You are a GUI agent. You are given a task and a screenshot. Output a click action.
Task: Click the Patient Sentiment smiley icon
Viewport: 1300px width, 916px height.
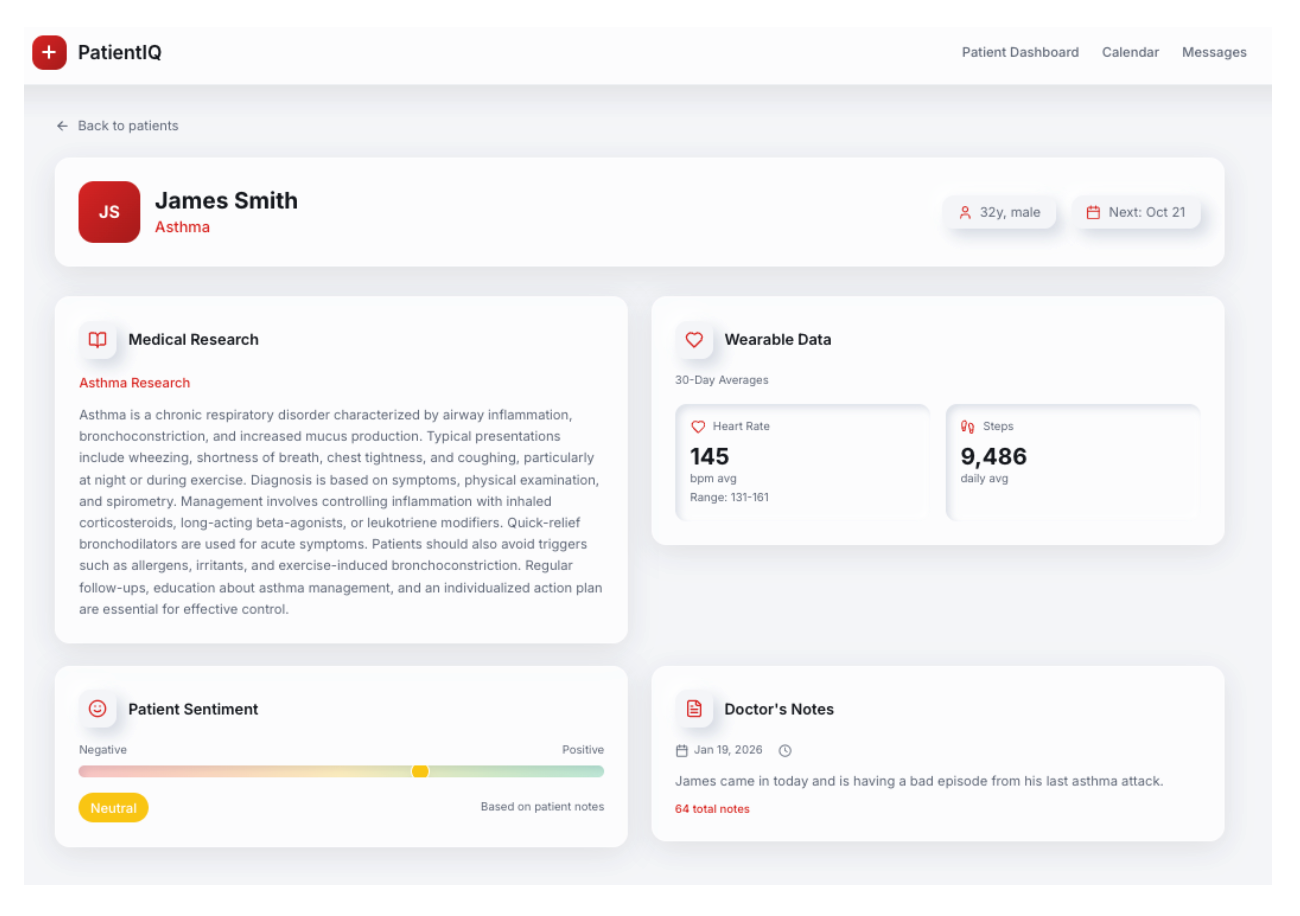click(97, 709)
